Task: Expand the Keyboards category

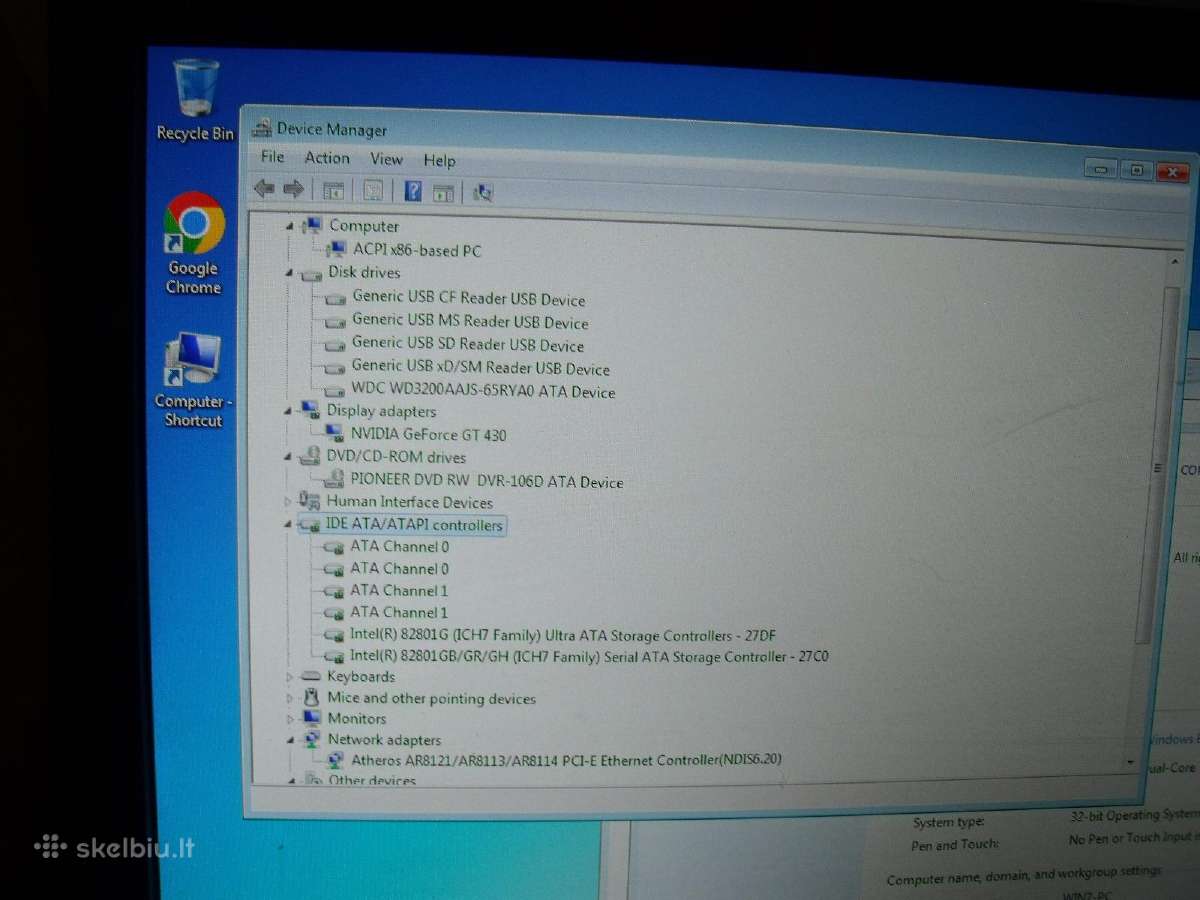Action: tap(290, 677)
